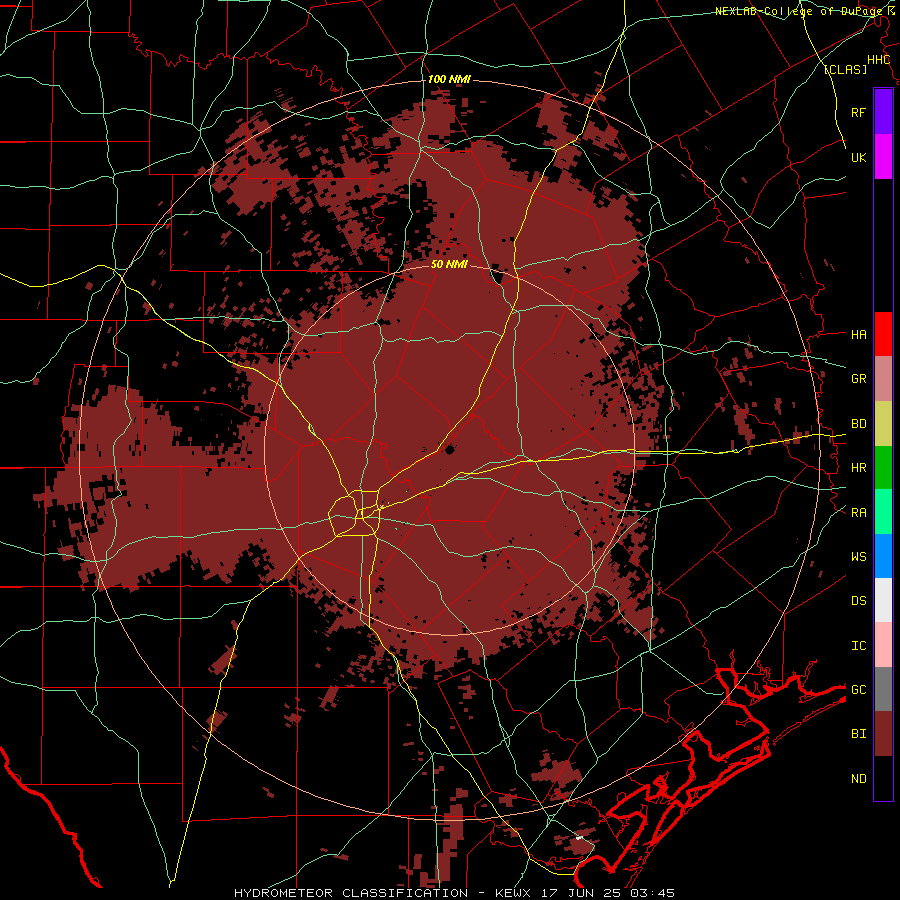This screenshot has width=900, height=900.
Task: Click the HHC product label
Action: 879,60
